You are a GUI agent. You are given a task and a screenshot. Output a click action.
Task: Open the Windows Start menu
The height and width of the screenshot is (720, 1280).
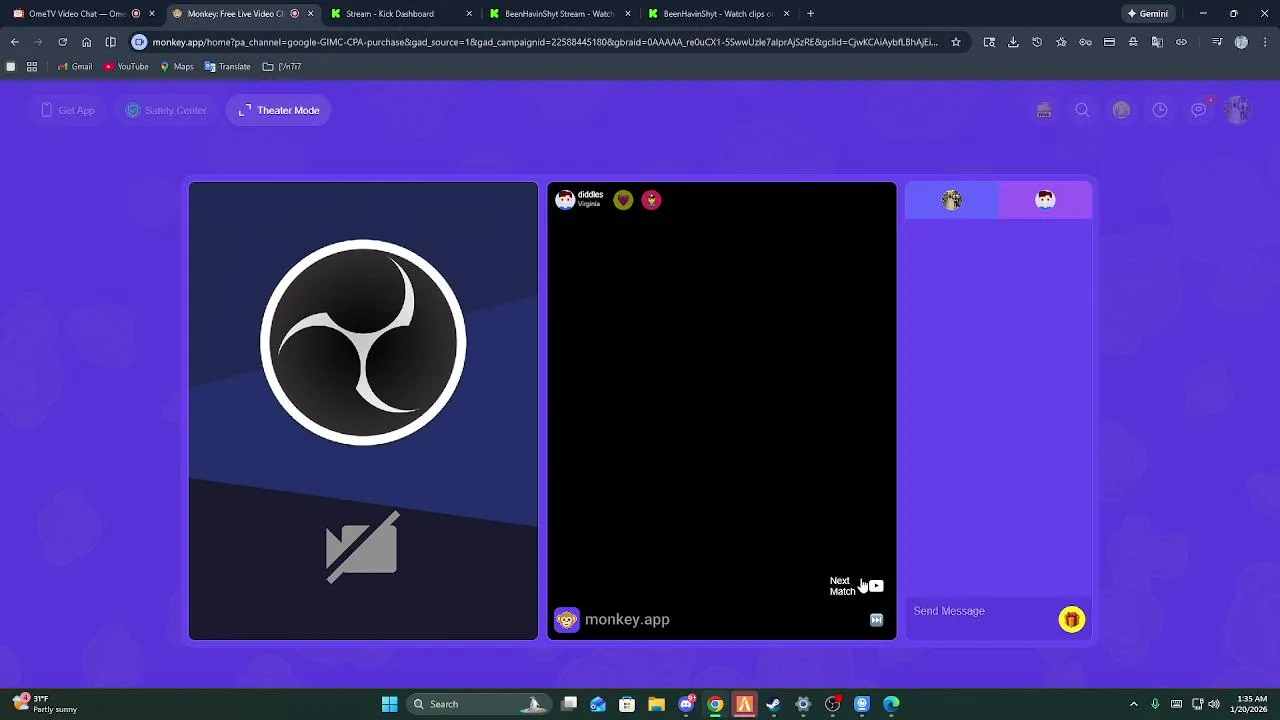pyautogui.click(x=389, y=704)
